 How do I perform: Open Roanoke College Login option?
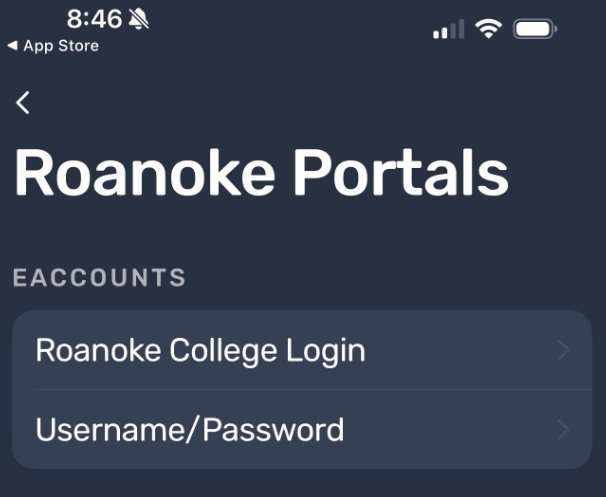(x=300, y=350)
